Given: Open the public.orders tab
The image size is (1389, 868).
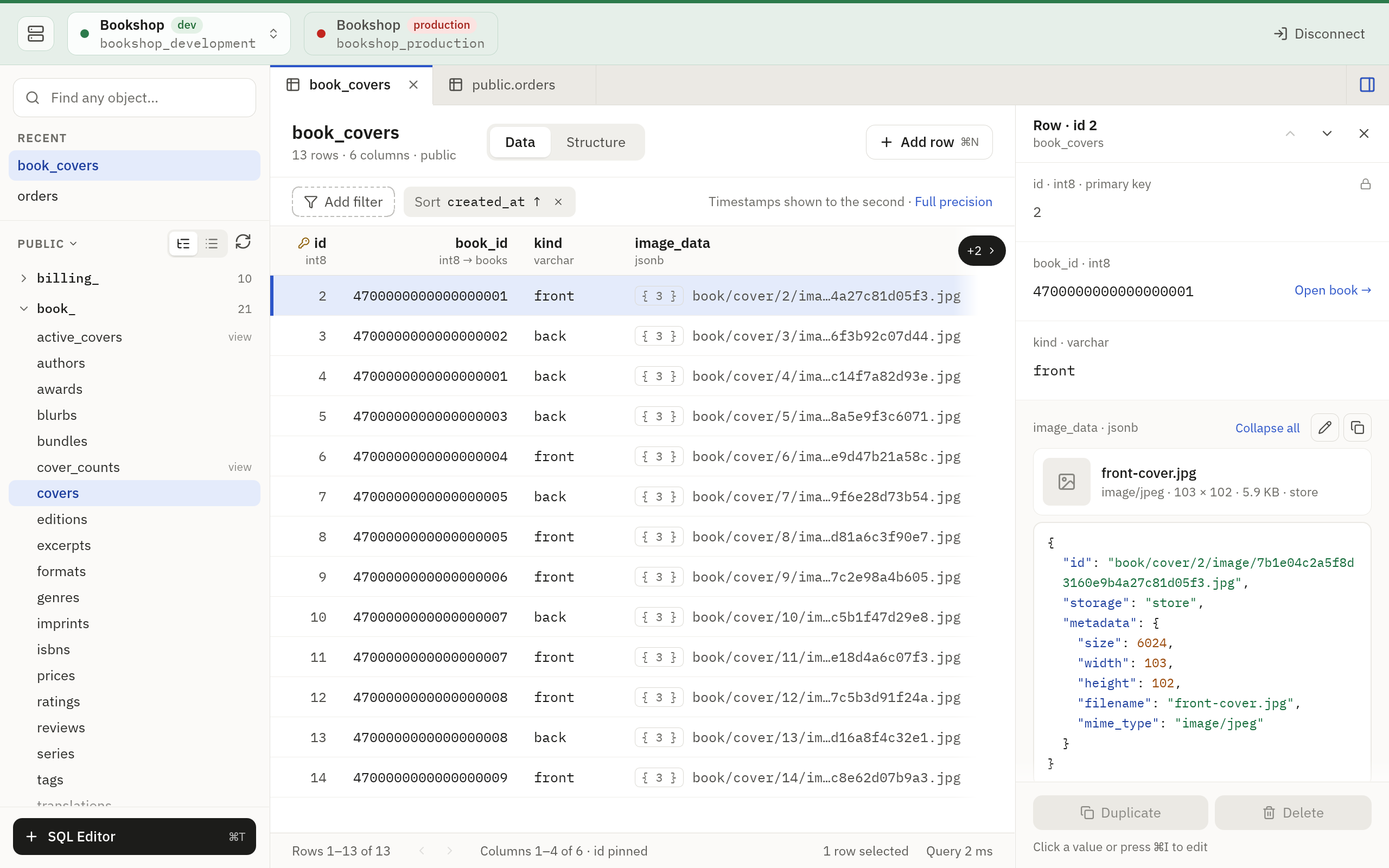Looking at the screenshot, I should pyautogui.click(x=514, y=85).
